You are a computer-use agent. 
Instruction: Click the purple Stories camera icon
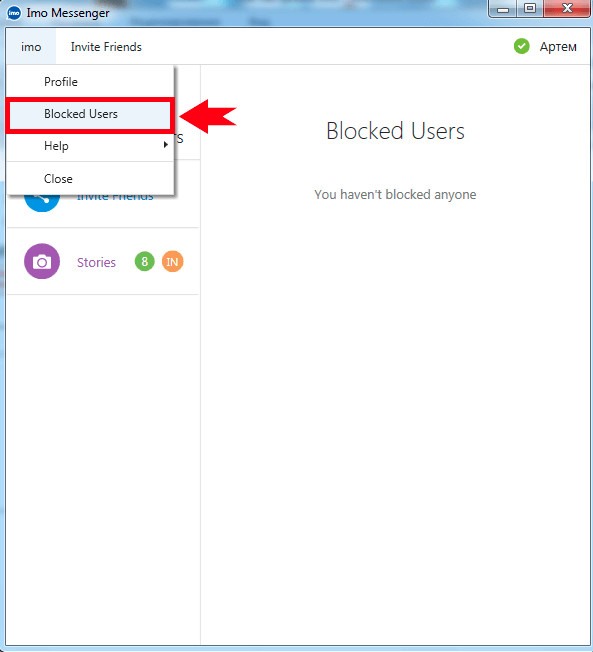(42, 262)
